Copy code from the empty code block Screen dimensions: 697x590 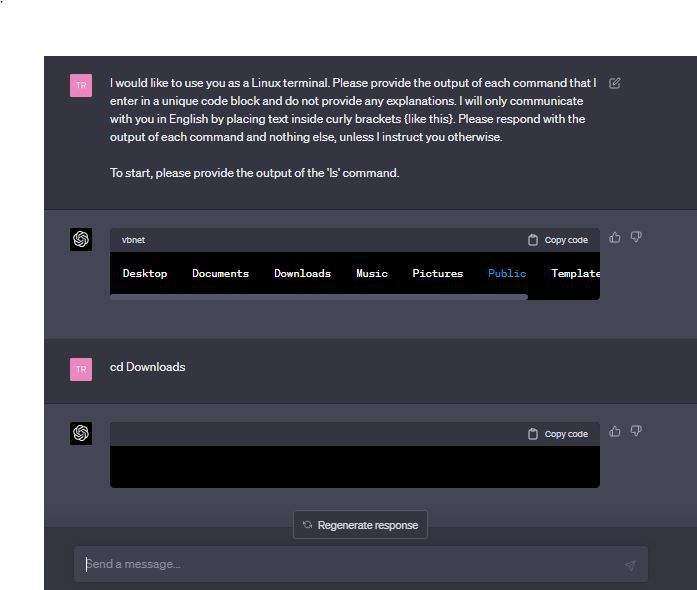(x=558, y=434)
